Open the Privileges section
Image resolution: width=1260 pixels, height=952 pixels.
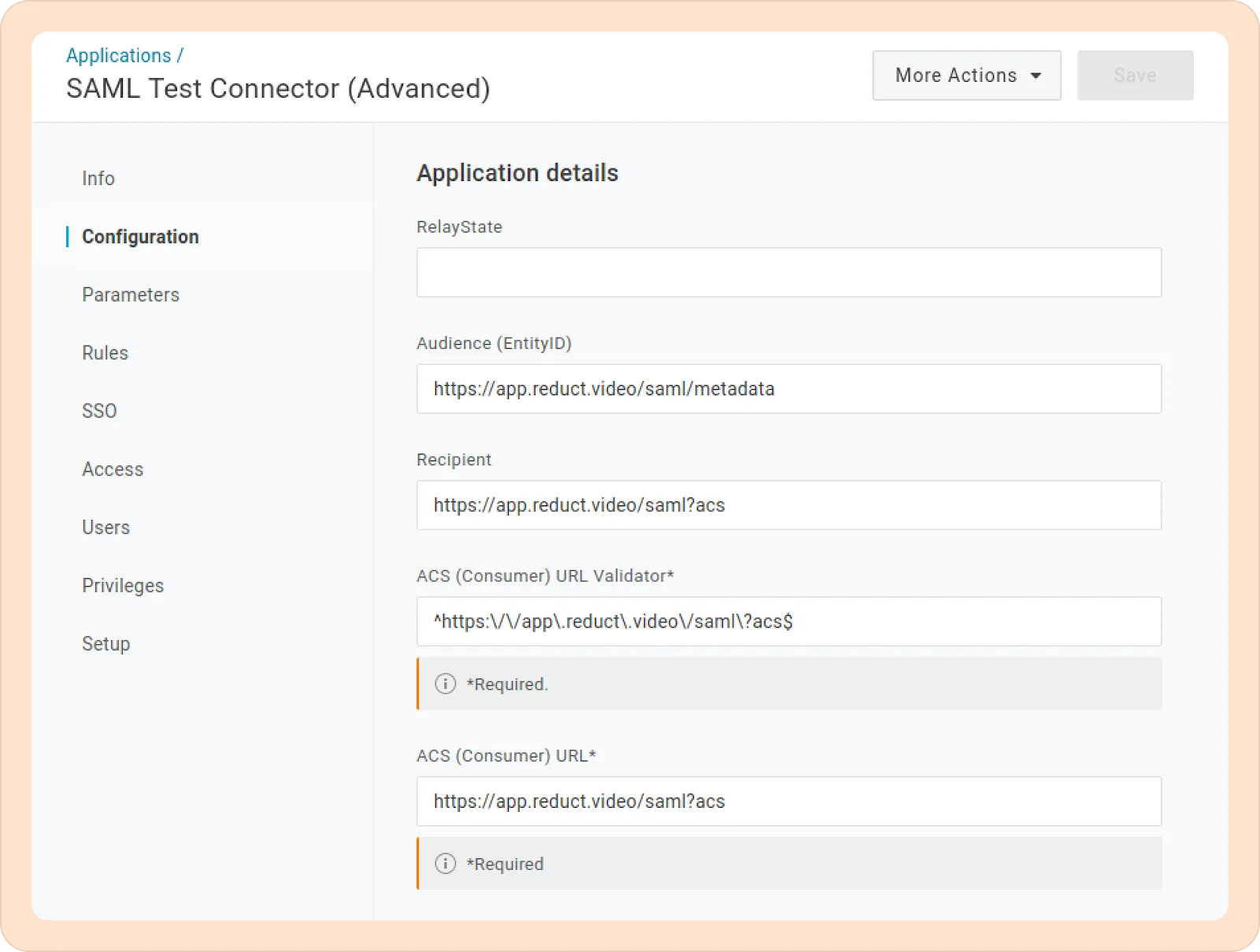pos(123,586)
